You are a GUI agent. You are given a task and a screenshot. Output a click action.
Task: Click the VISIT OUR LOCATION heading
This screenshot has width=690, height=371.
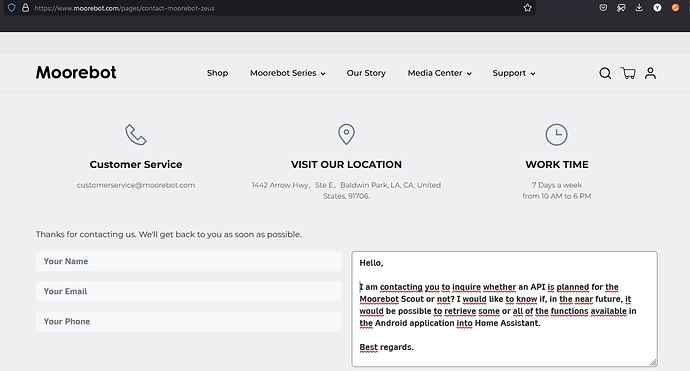click(346, 165)
